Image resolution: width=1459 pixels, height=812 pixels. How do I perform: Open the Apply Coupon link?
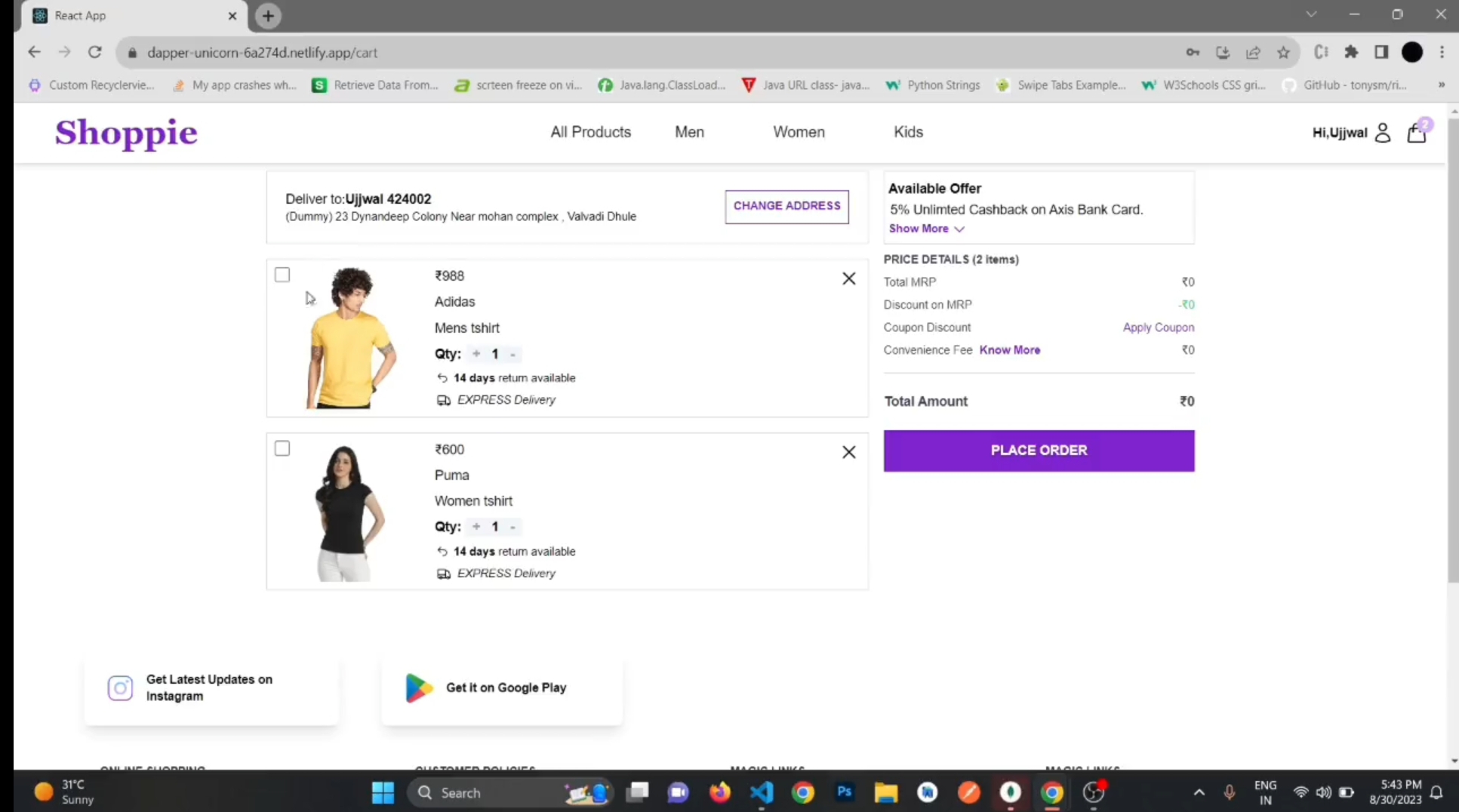(1159, 328)
